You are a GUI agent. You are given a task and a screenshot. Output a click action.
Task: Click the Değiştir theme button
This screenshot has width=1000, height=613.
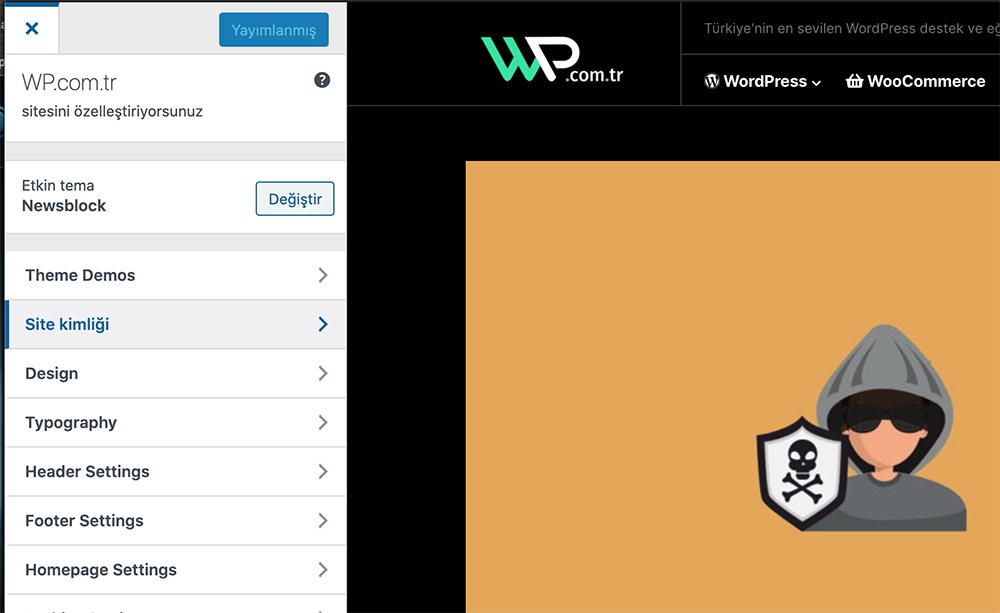(295, 198)
